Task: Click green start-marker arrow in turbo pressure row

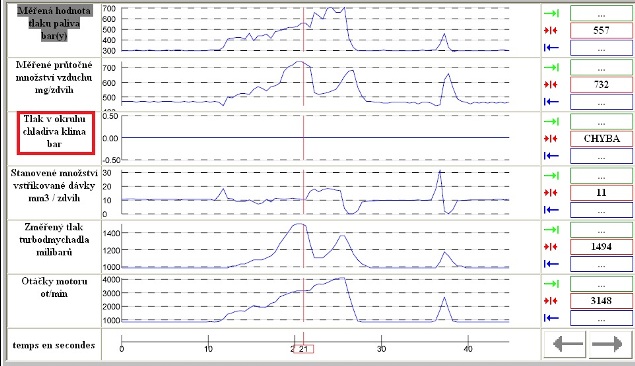Action: tap(551, 230)
